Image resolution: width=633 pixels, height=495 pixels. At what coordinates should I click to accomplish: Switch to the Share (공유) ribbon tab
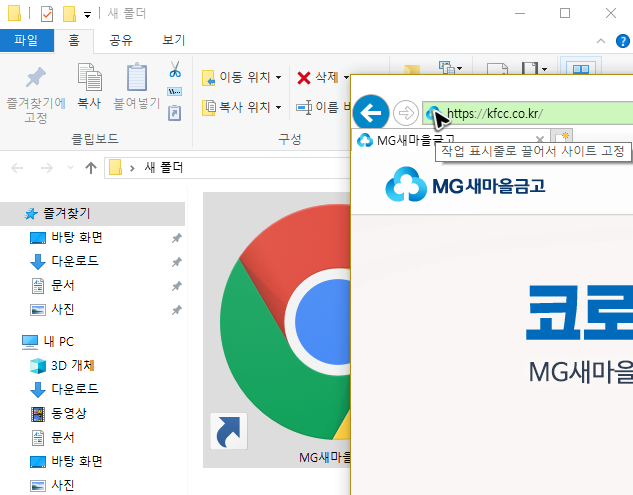coord(121,40)
